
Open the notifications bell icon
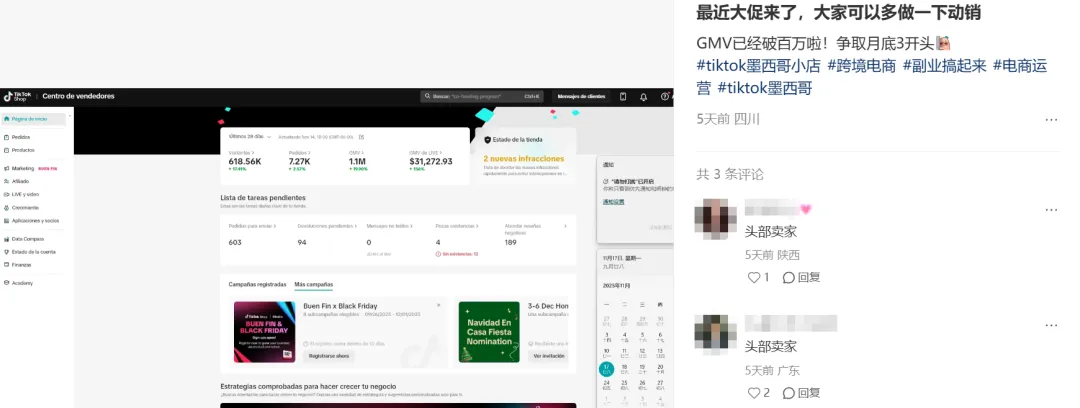tap(643, 96)
